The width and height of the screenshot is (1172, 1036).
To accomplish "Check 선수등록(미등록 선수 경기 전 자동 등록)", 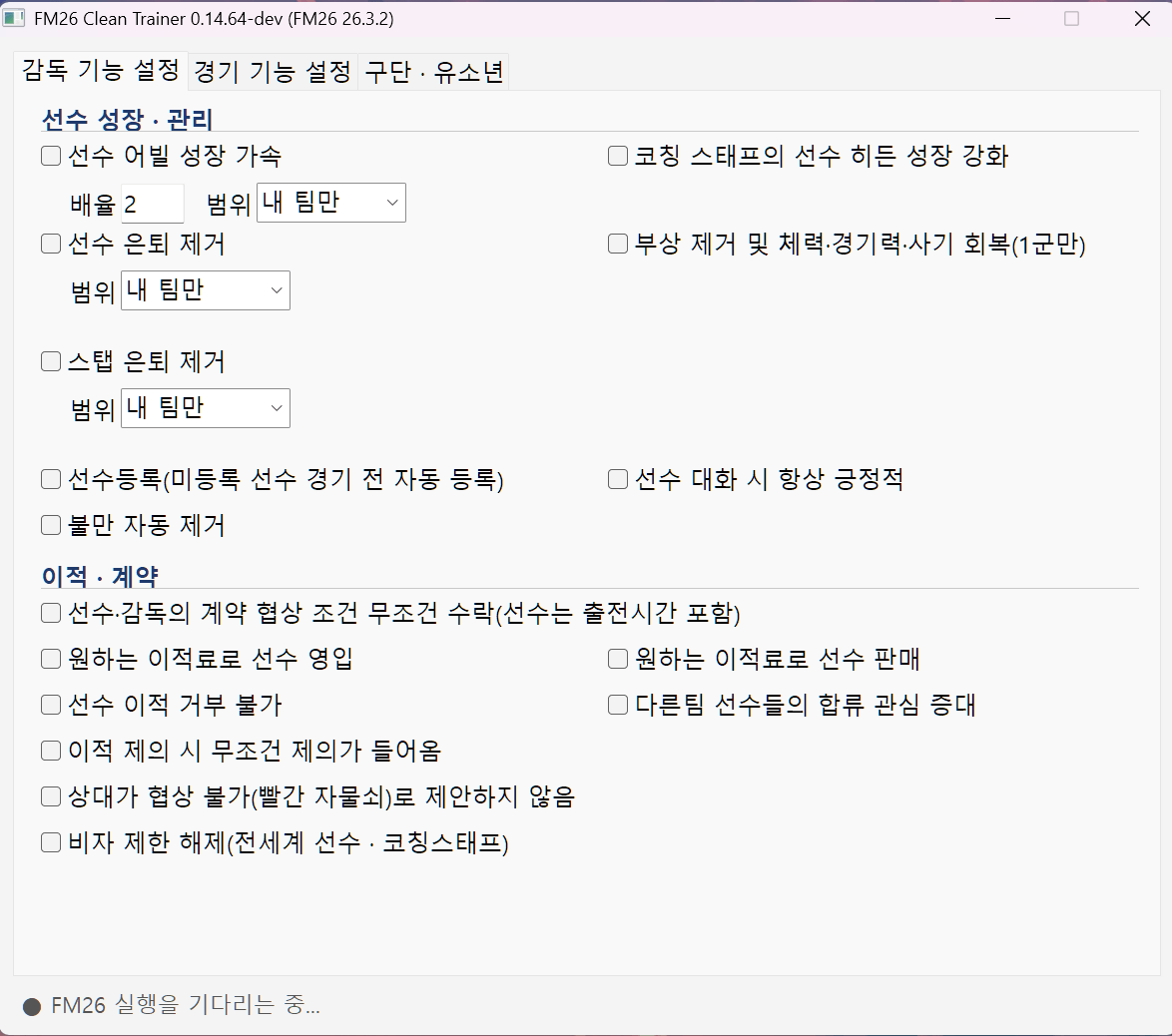I will tap(51, 479).
